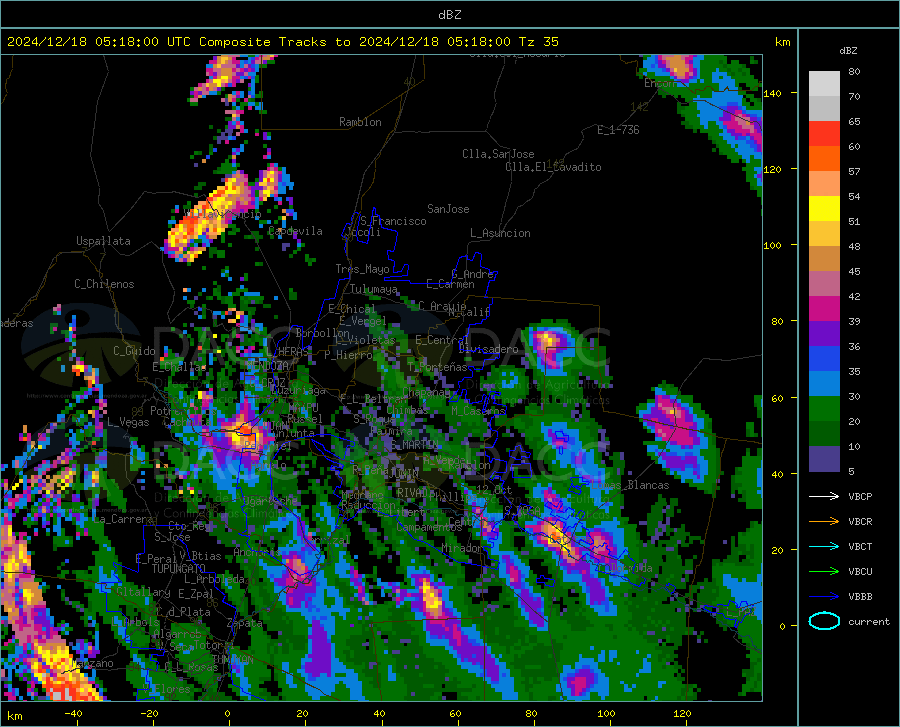The image size is (900, 727).
Task: Click the Zapata place label
Action: point(245,623)
